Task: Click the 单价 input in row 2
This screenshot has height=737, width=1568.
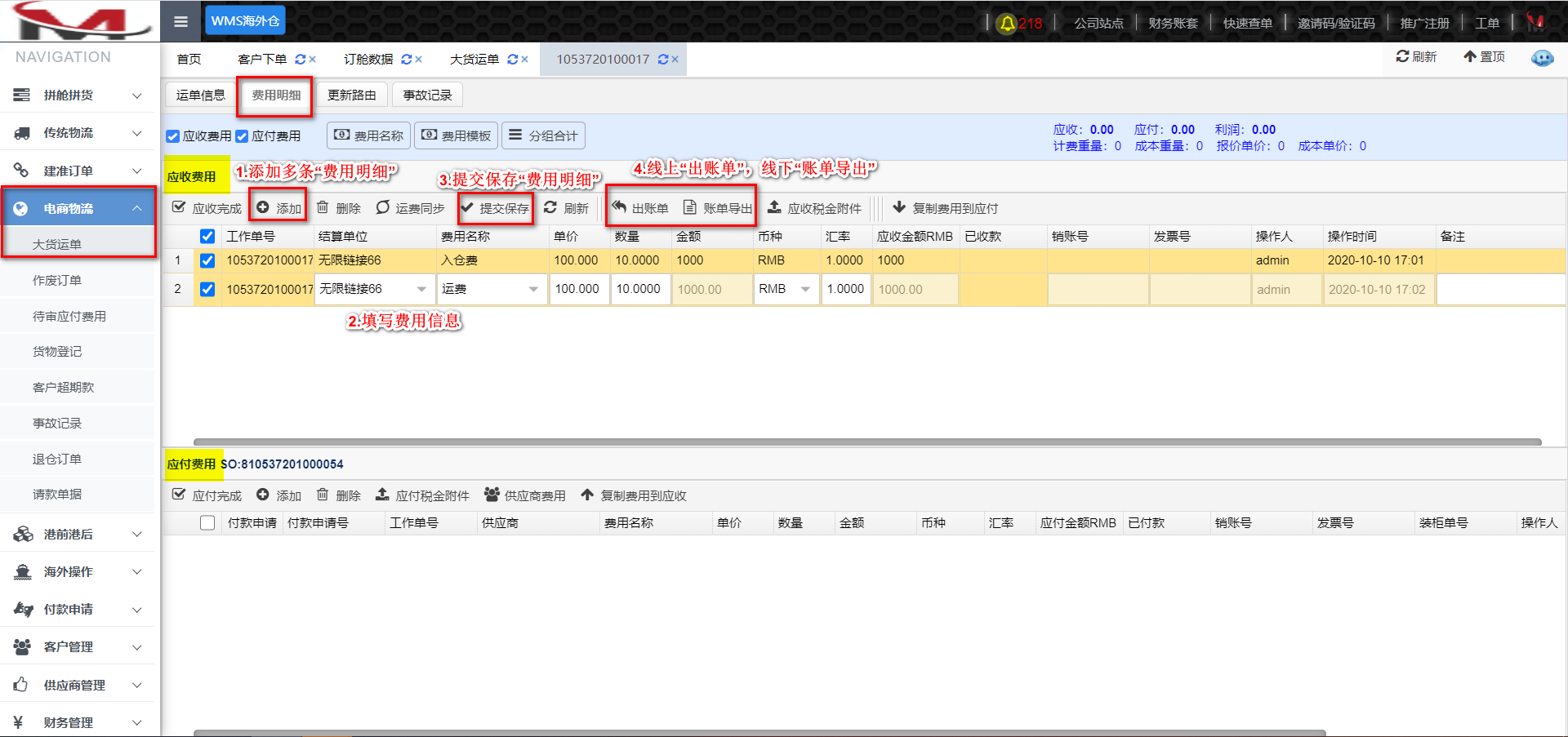Action: tap(580, 290)
